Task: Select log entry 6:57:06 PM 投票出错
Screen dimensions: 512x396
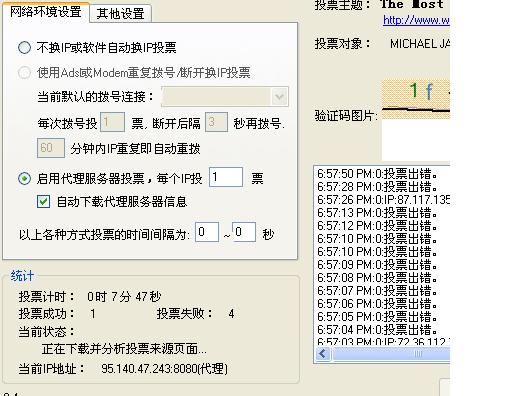Action: (x=383, y=304)
